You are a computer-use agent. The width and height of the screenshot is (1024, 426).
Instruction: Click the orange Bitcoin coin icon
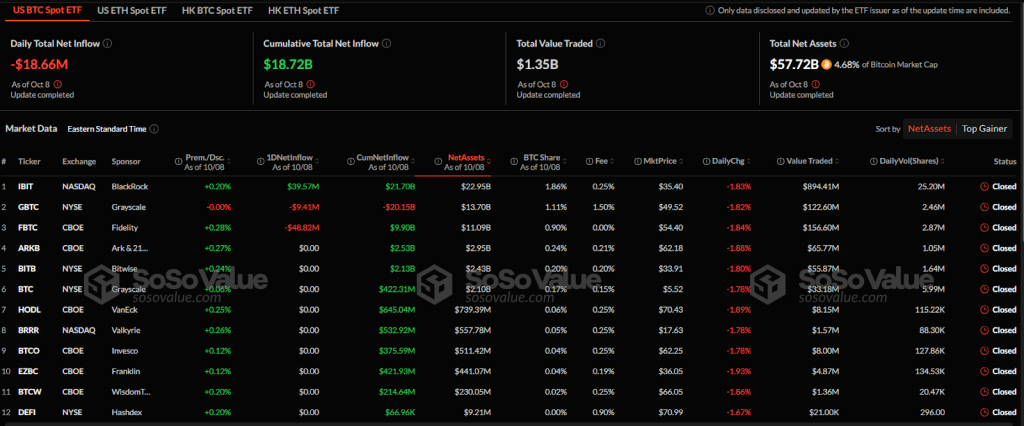pyautogui.click(x=827, y=65)
